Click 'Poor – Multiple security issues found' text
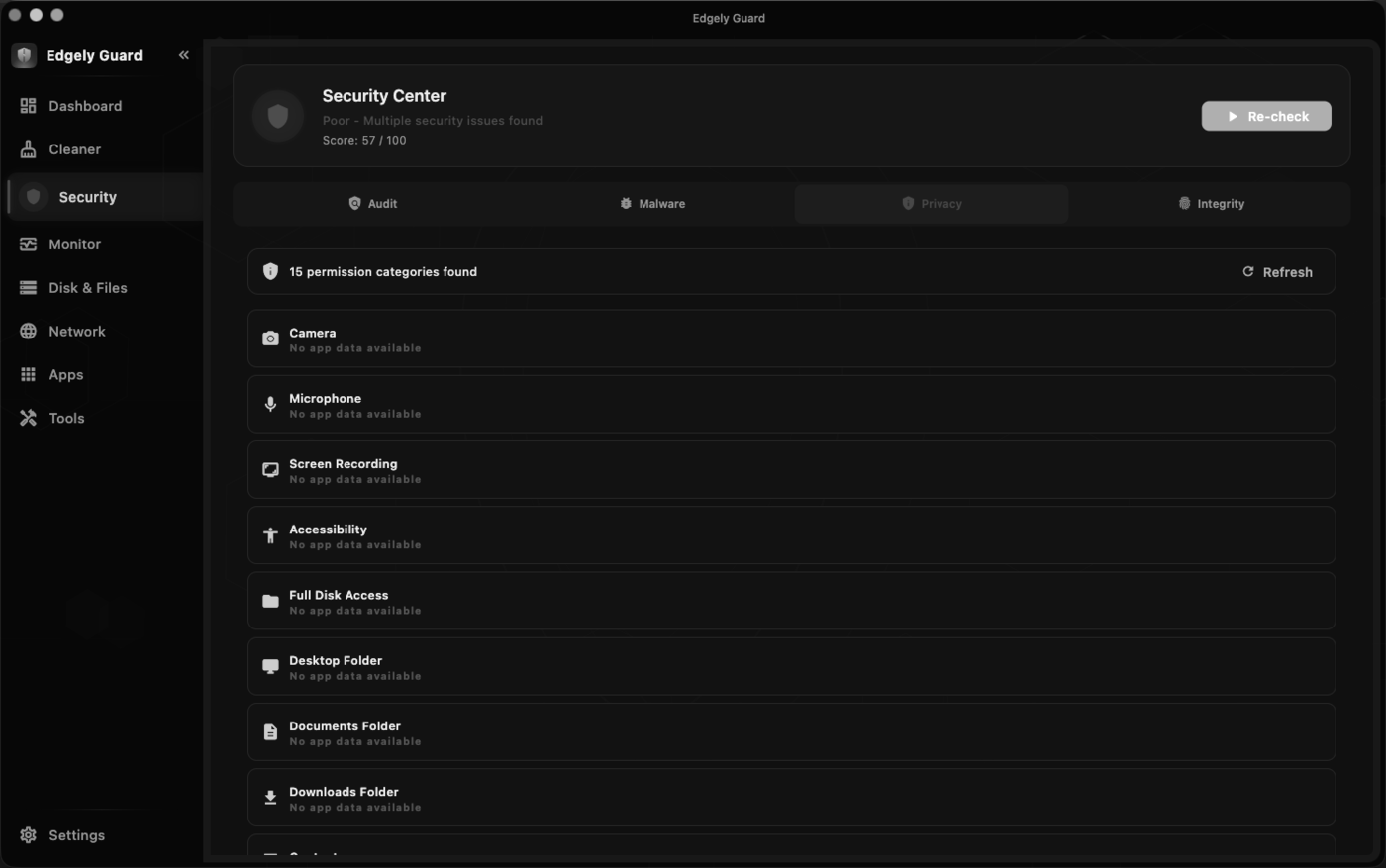 click(433, 120)
